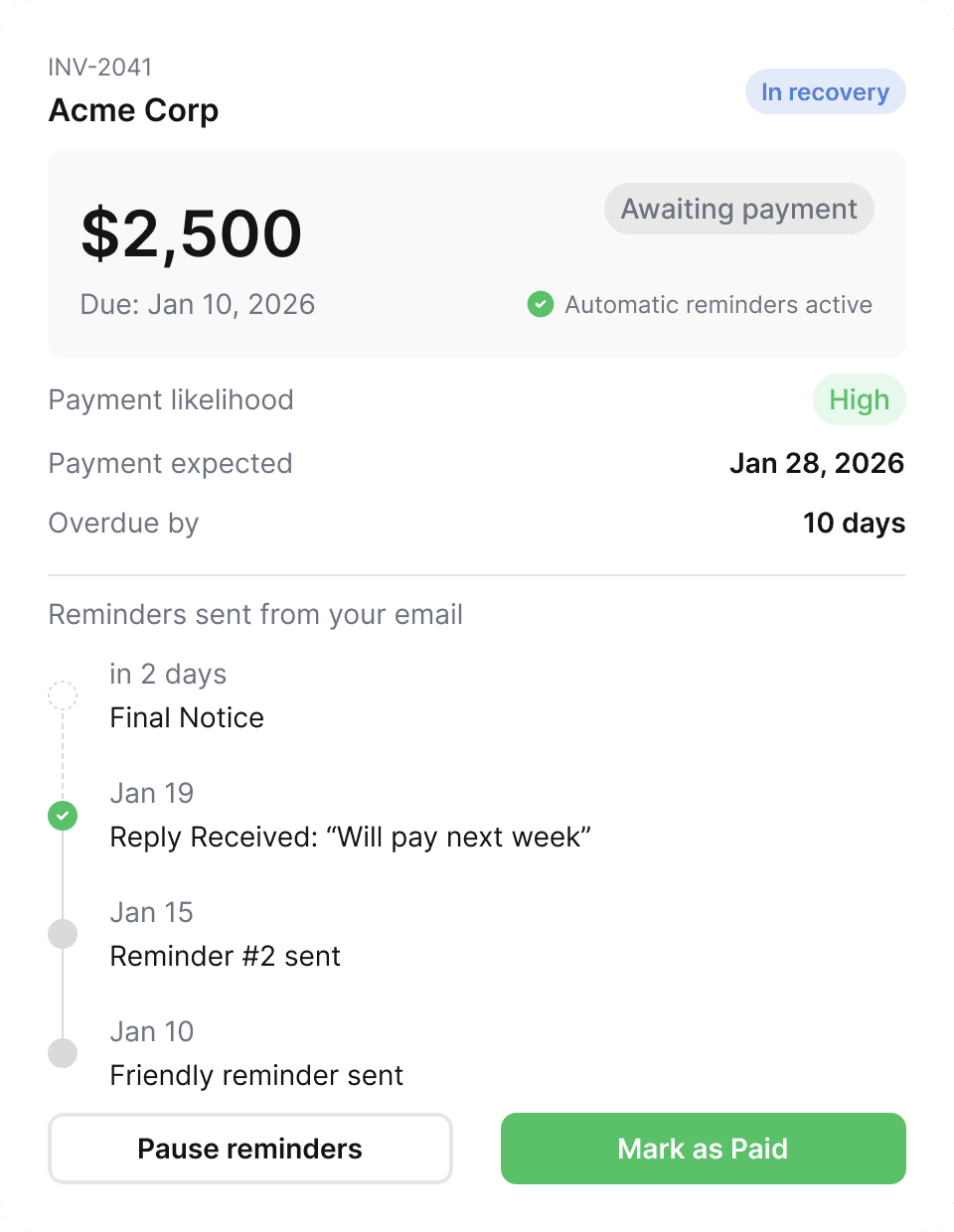Image resolution: width=954 pixels, height=1232 pixels.
Task: Select the green check timeline marker for Jan 19
Action: (x=63, y=816)
